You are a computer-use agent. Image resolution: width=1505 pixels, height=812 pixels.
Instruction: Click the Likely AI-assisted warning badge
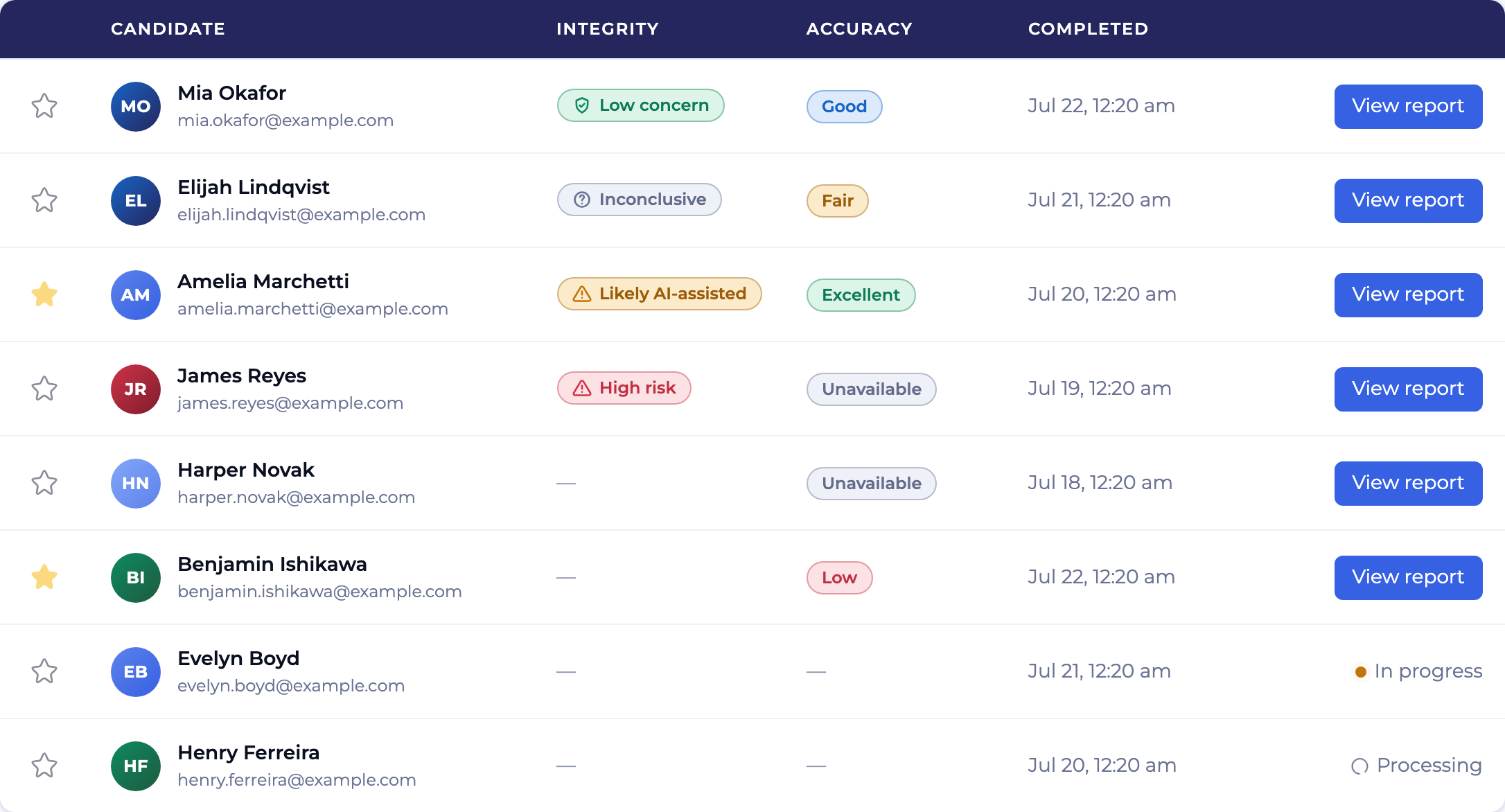(660, 294)
